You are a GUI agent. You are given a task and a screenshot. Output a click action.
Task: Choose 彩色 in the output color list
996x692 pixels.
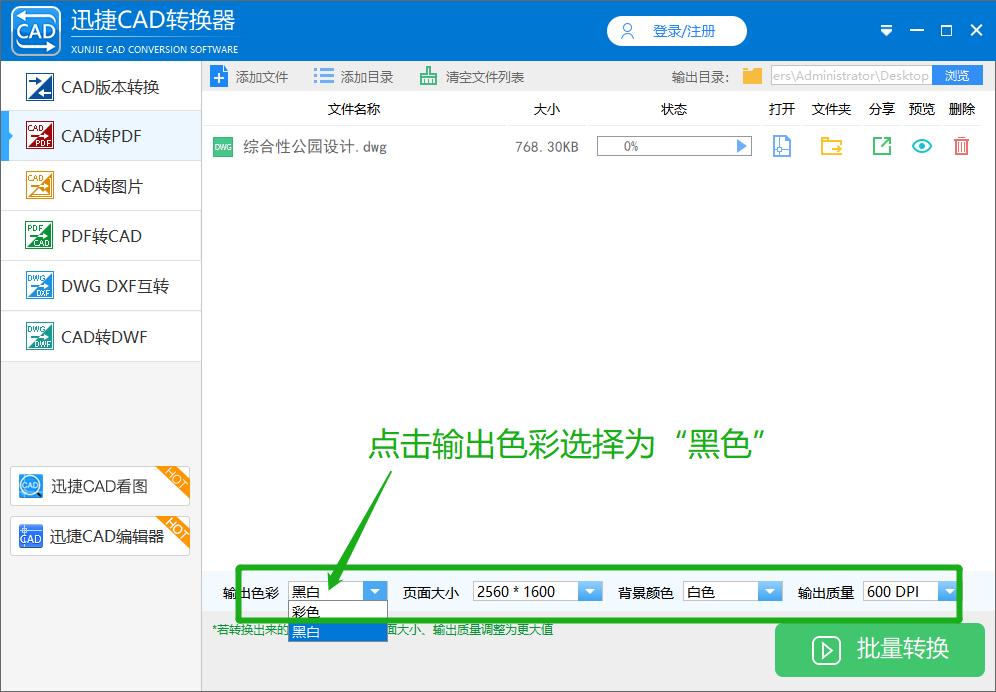337,612
